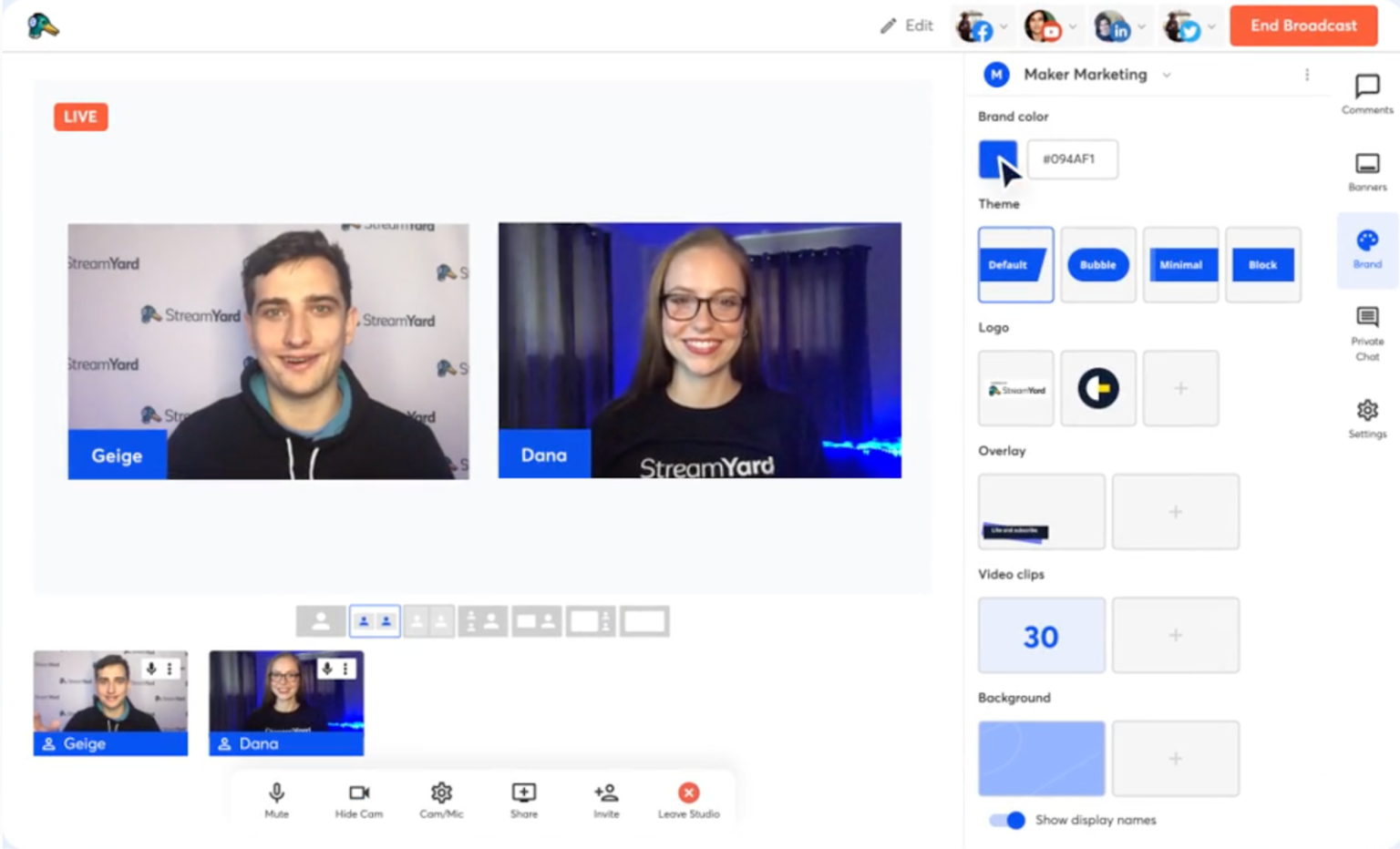Image resolution: width=1400 pixels, height=849 pixels.
Task: Mute Dana's microphone on her thumbnail
Action: 325,668
